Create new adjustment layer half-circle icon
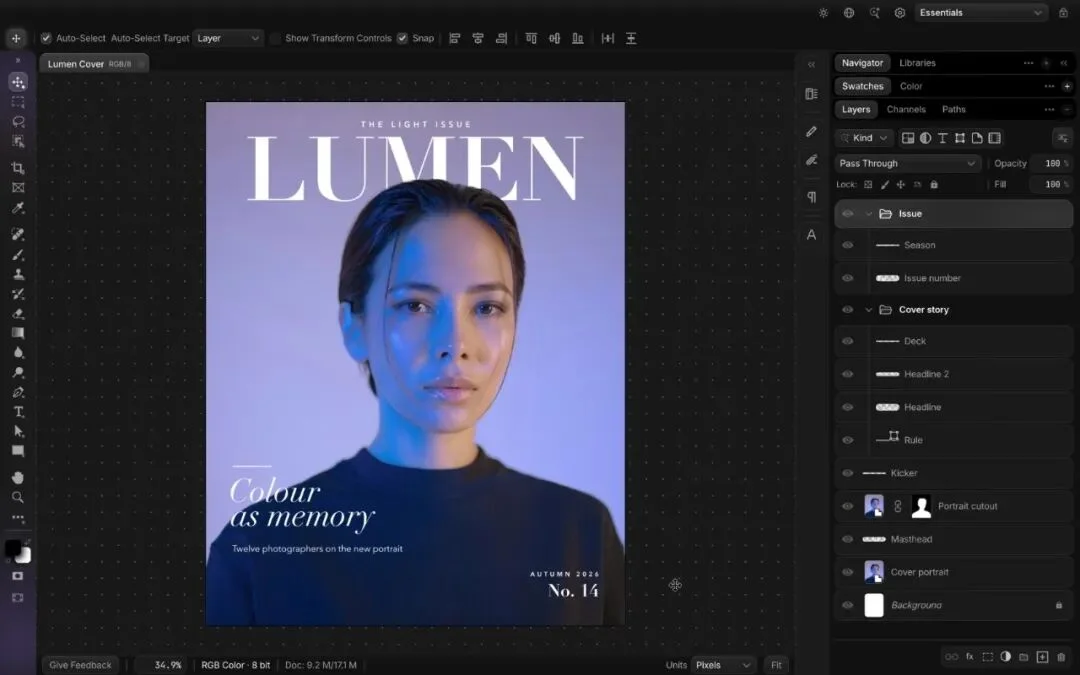The image size is (1080, 675). [x=1006, y=657]
